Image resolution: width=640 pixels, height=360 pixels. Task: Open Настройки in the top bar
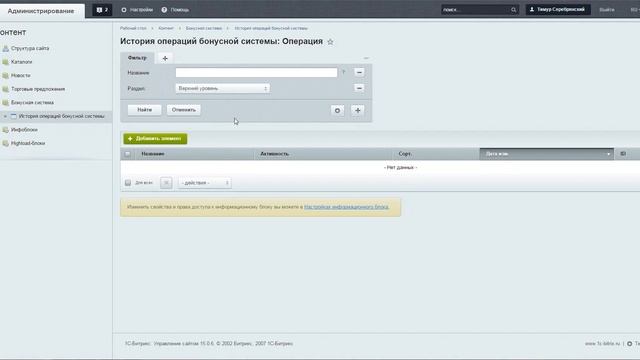tap(137, 10)
